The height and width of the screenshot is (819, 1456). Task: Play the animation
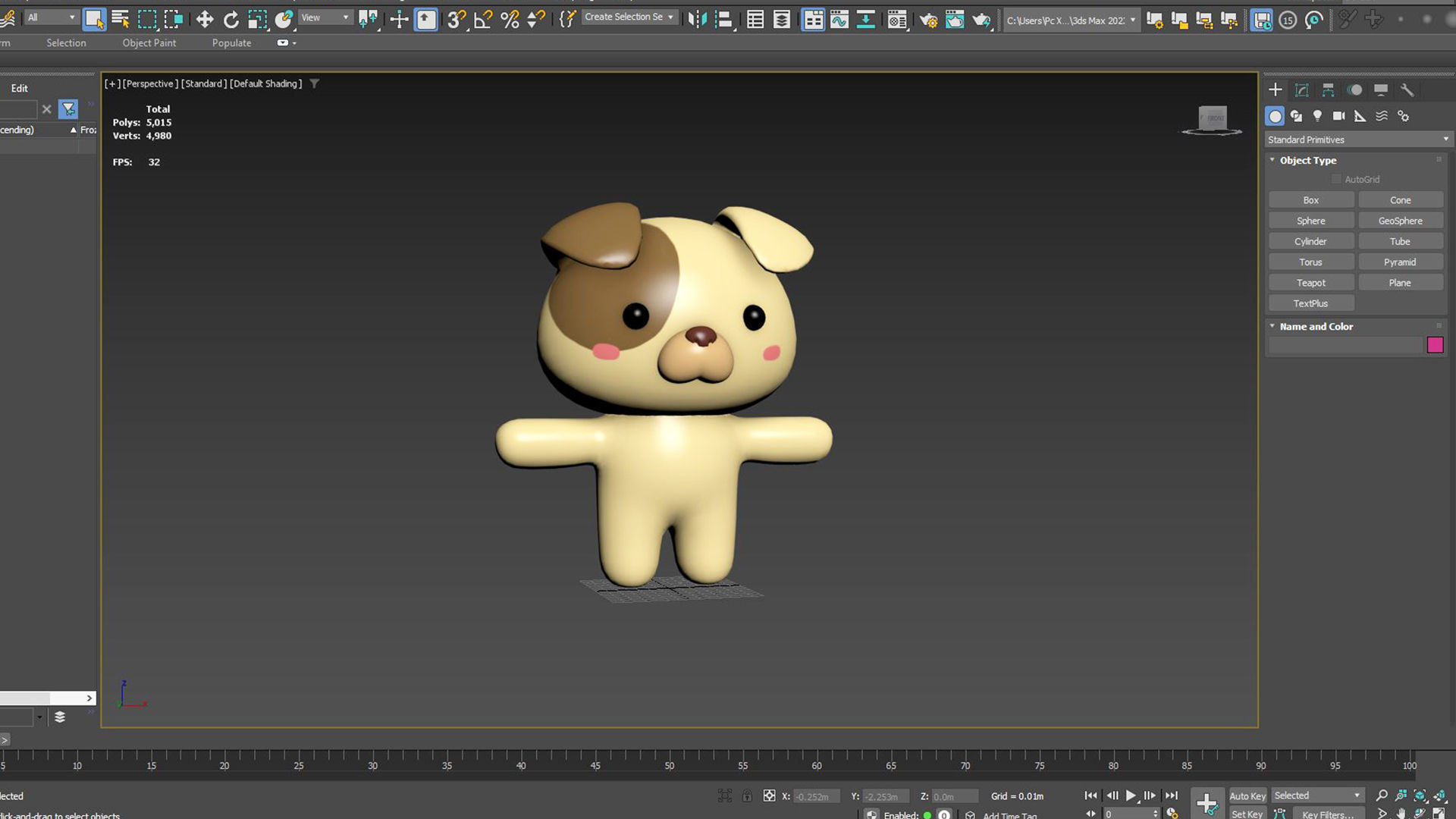1131,795
